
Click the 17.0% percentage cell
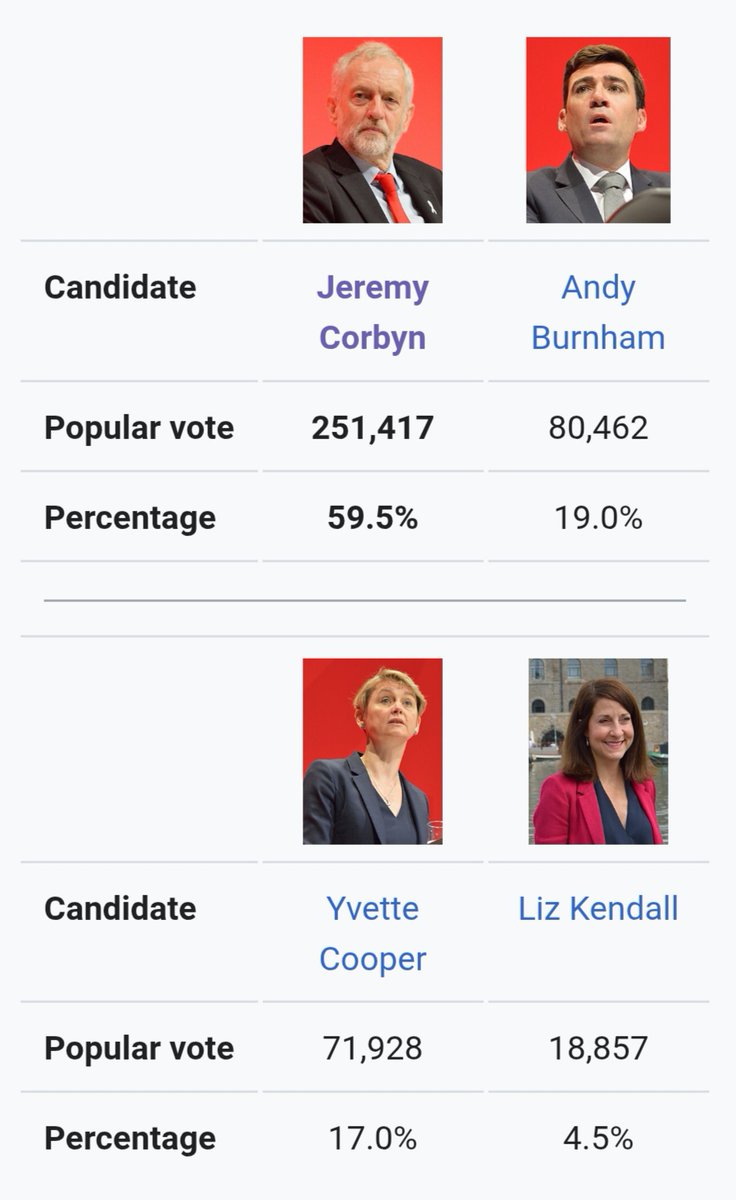373,1138
